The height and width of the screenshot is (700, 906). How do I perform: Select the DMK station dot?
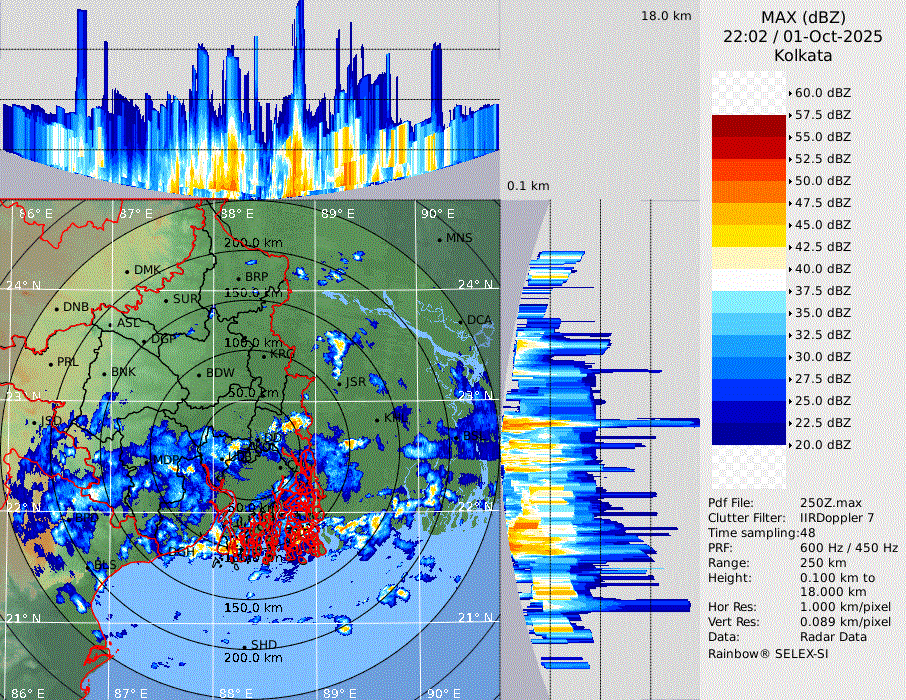128,271
